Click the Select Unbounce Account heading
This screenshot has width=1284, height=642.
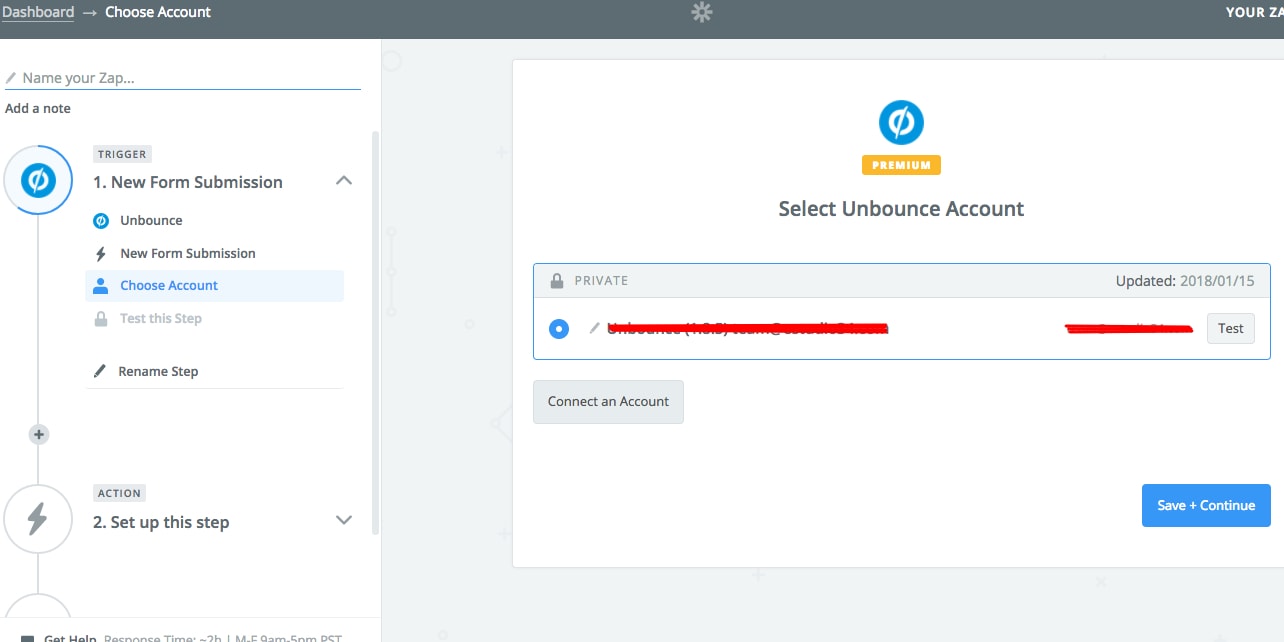(x=901, y=209)
